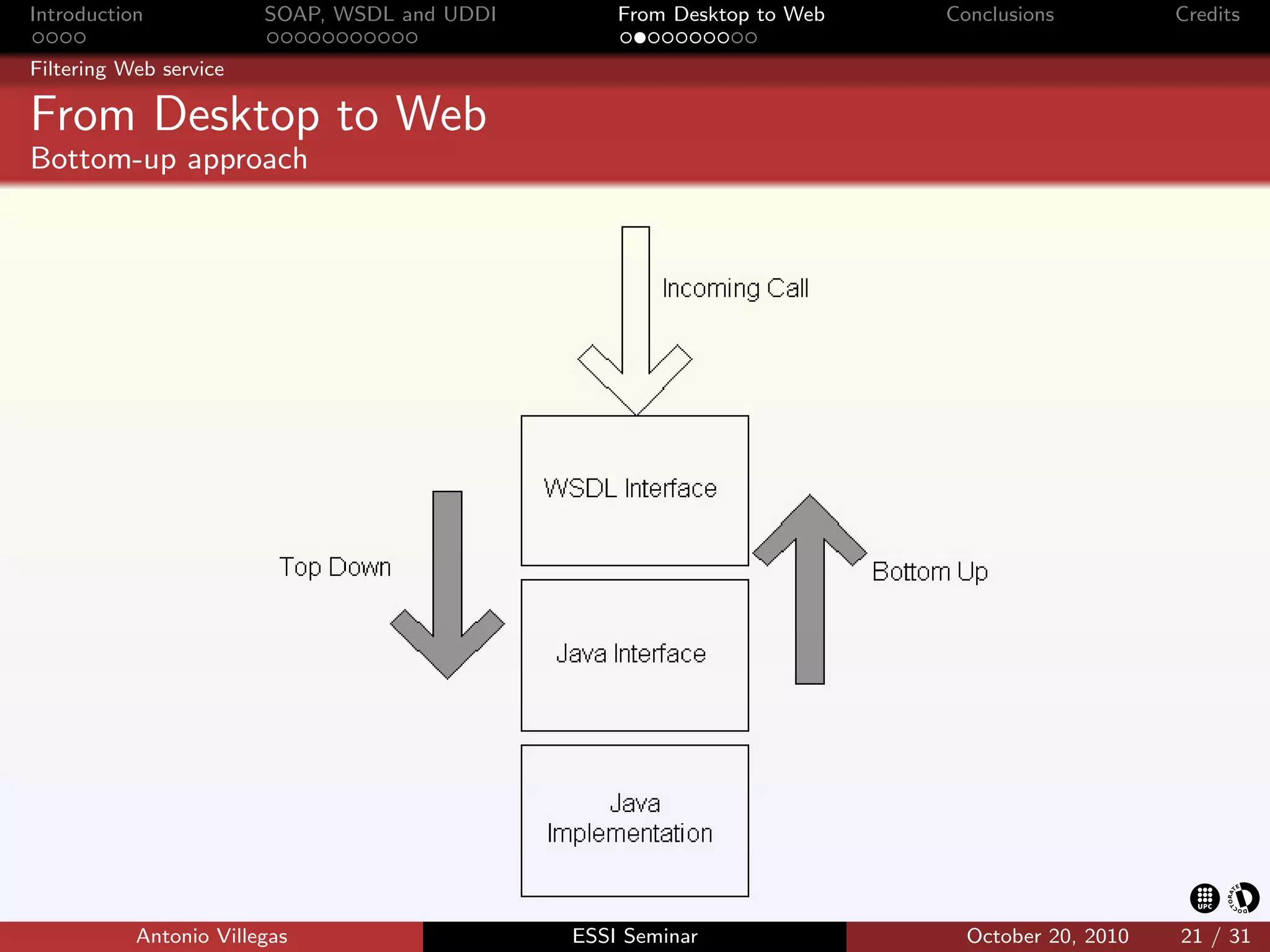Click the white Incoming Call down arrow

(636, 320)
